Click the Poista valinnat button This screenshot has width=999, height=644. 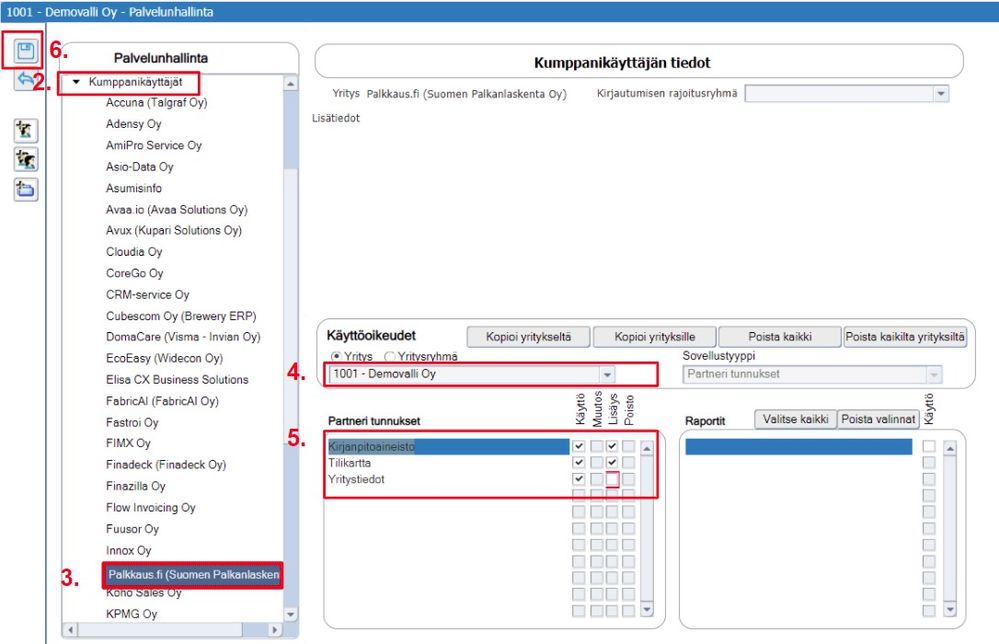(x=878, y=419)
